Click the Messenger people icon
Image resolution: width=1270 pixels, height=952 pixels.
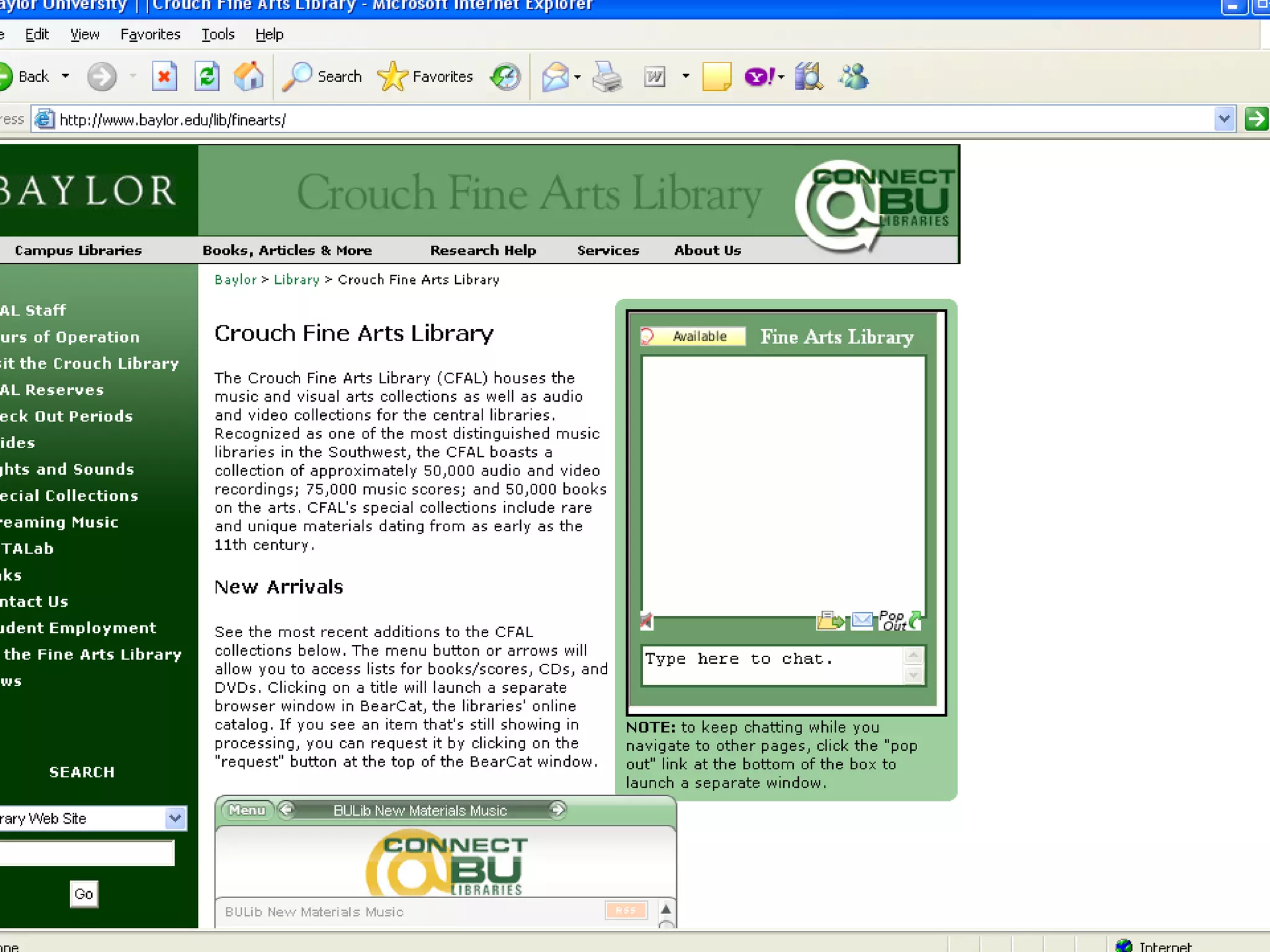(854, 77)
